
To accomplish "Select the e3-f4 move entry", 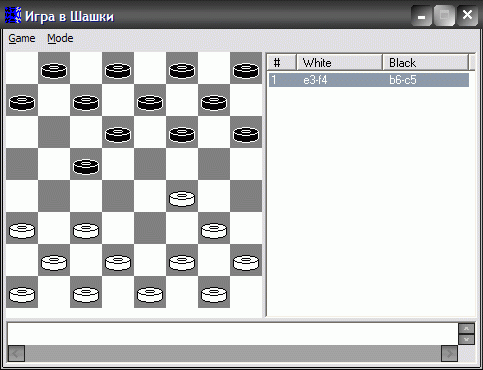I will (x=315, y=80).
